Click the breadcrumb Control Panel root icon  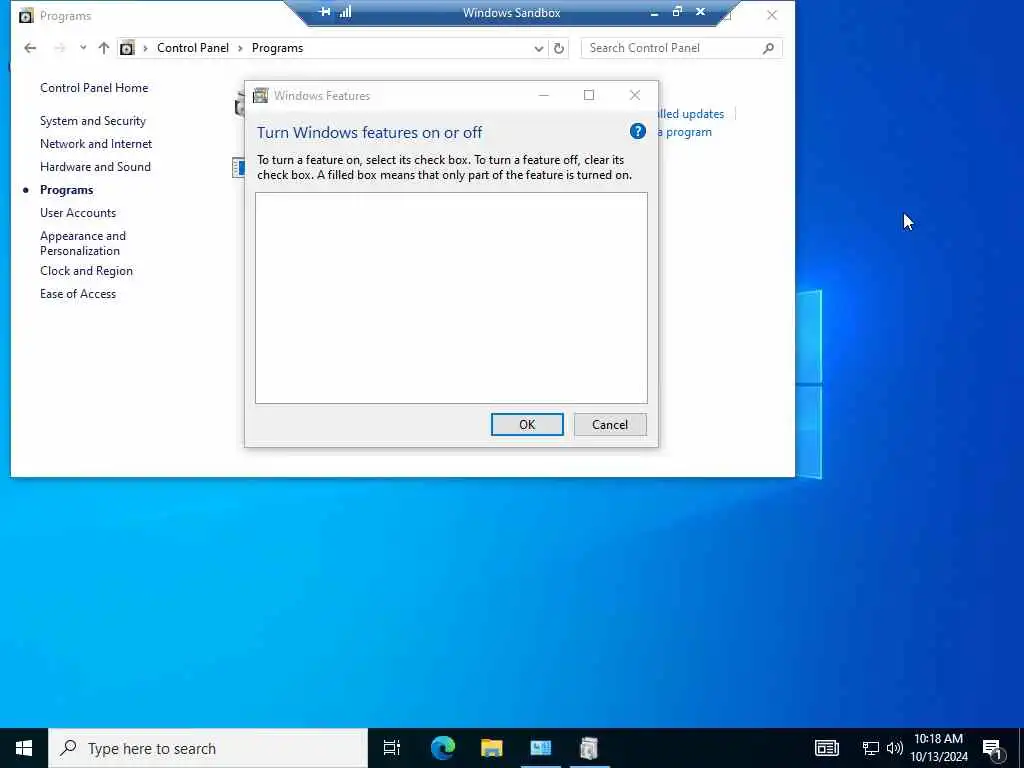pos(127,48)
